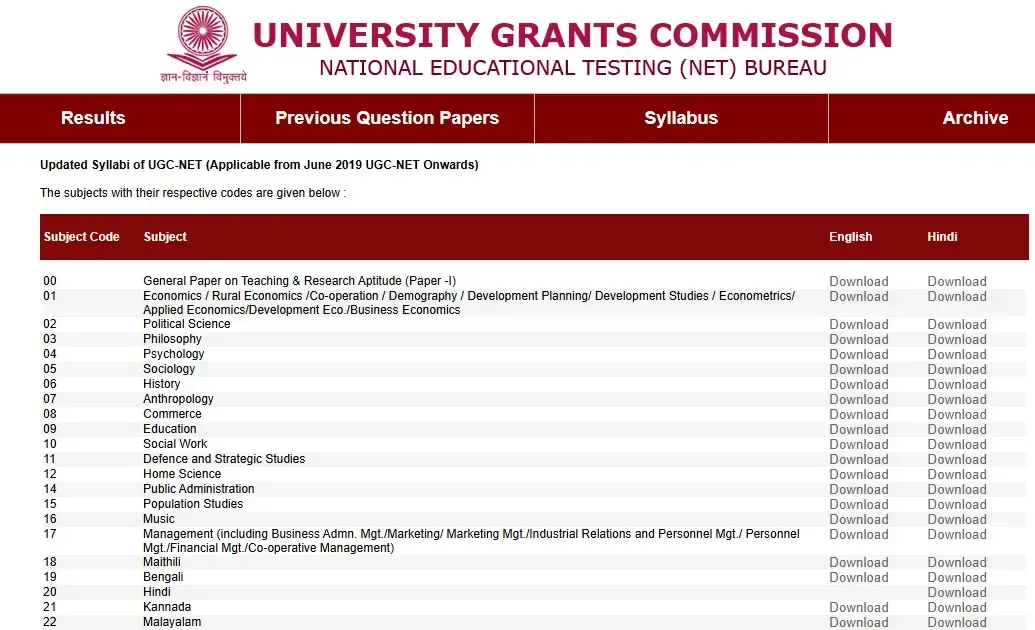This screenshot has height=630, width=1035.
Task: Download English syllabus for Economics row
Action: pos(859,297)
